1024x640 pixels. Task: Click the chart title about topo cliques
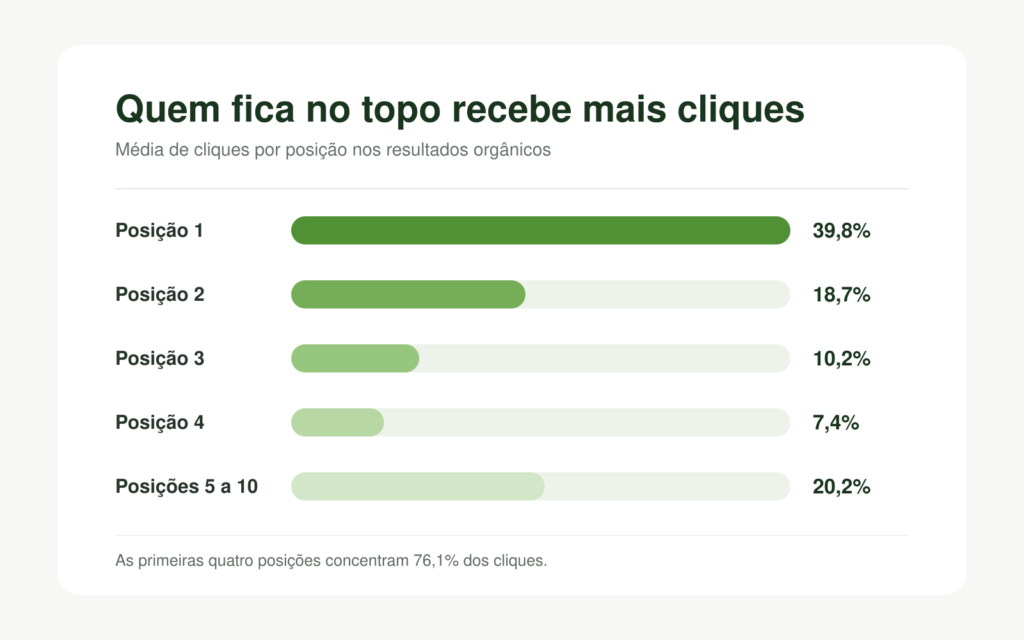tap(460, 109)
